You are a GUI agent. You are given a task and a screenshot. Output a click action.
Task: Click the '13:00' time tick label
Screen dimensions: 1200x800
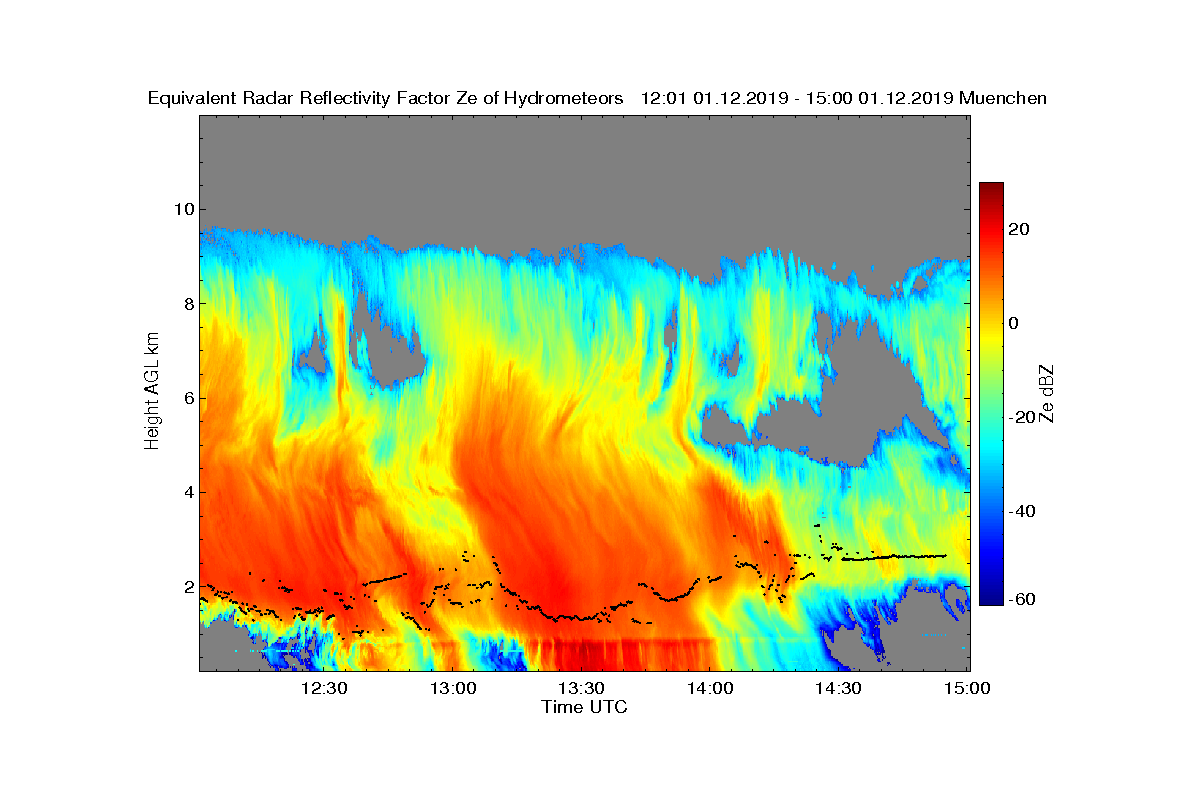(452, 688)
